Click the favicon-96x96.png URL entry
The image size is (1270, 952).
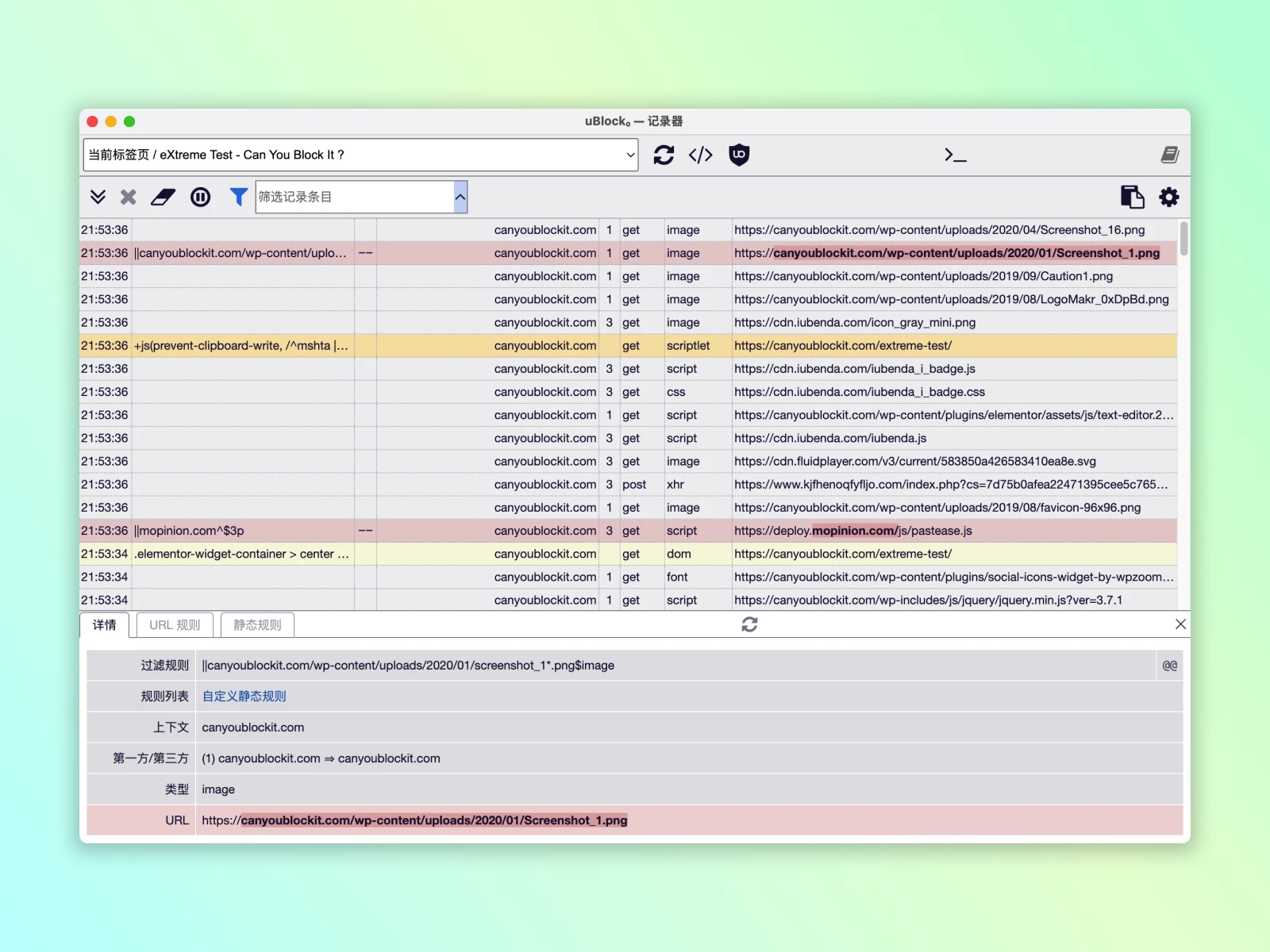coord(937,508)
